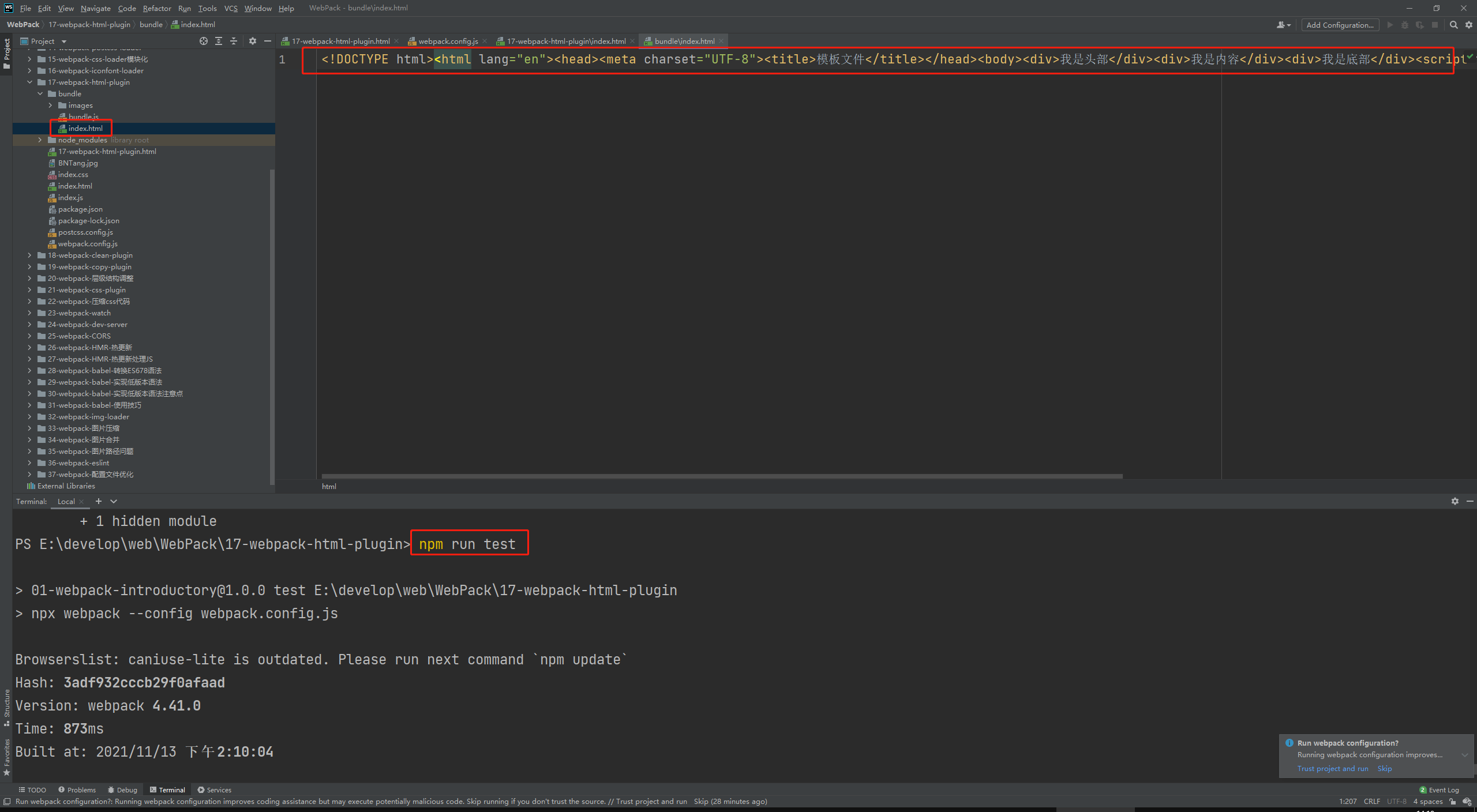Collapse the bundle folder in tree
1477x812 pixels.
40,93
